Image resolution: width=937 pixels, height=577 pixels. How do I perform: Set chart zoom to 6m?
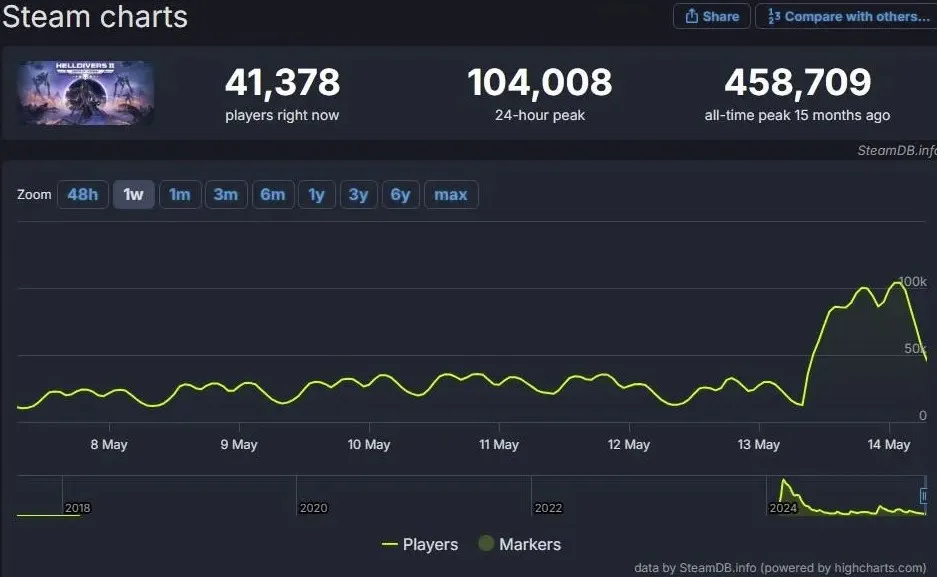tap(272, 195)
